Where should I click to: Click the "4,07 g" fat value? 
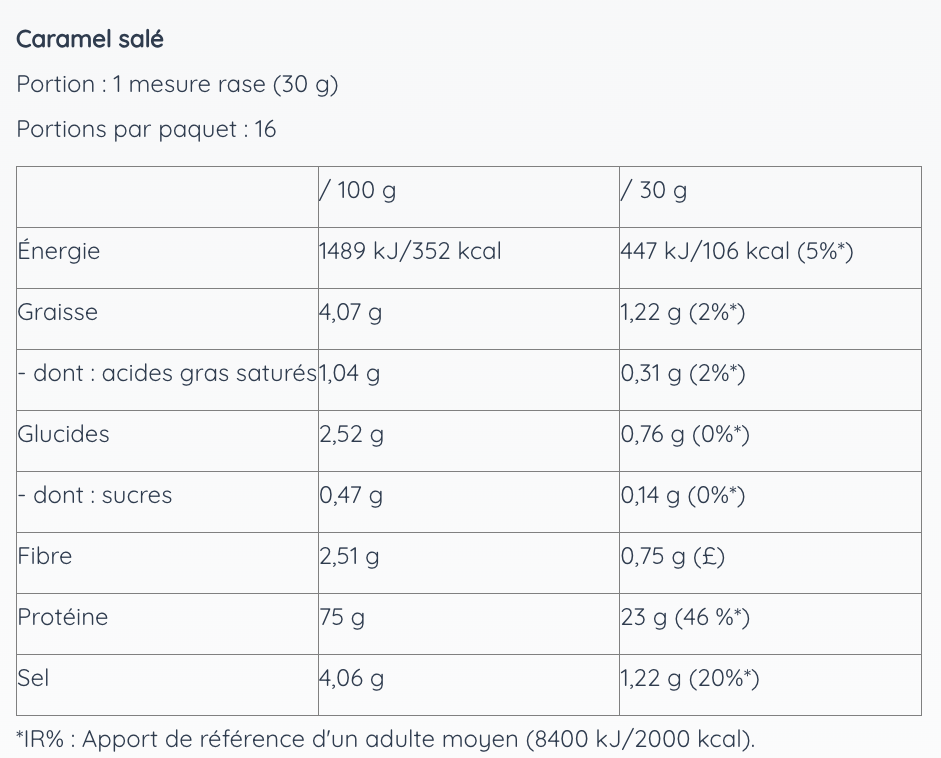(x=351, y=313)
